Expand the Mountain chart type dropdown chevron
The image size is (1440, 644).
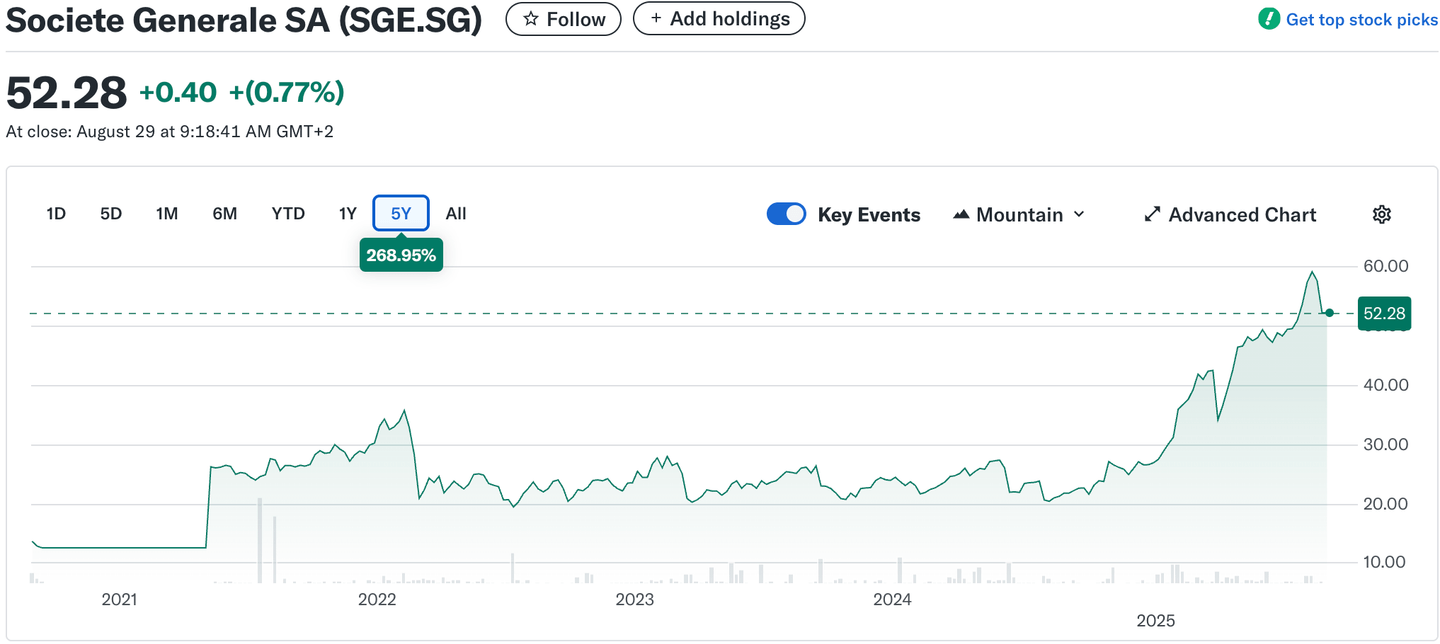click(x=1079, y=214)
